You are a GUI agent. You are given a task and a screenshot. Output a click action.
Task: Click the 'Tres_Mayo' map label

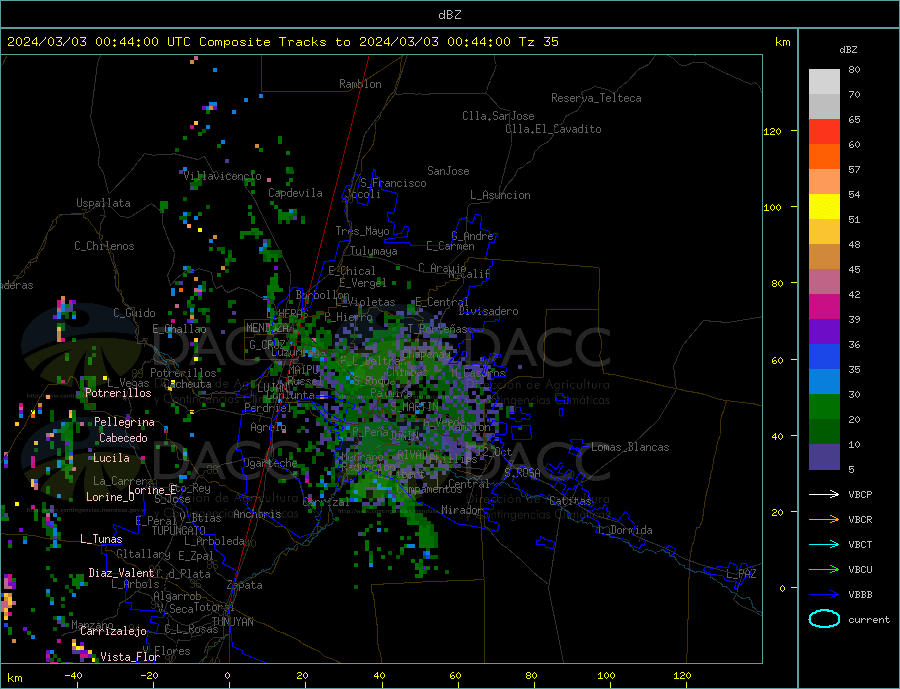click(x=362, y=231)
